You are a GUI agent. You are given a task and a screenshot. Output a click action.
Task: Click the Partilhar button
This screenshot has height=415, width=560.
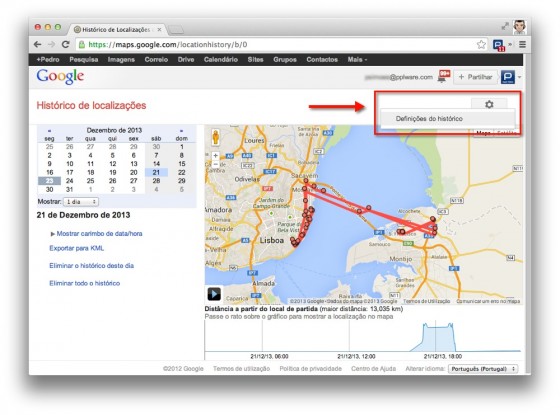475,77
